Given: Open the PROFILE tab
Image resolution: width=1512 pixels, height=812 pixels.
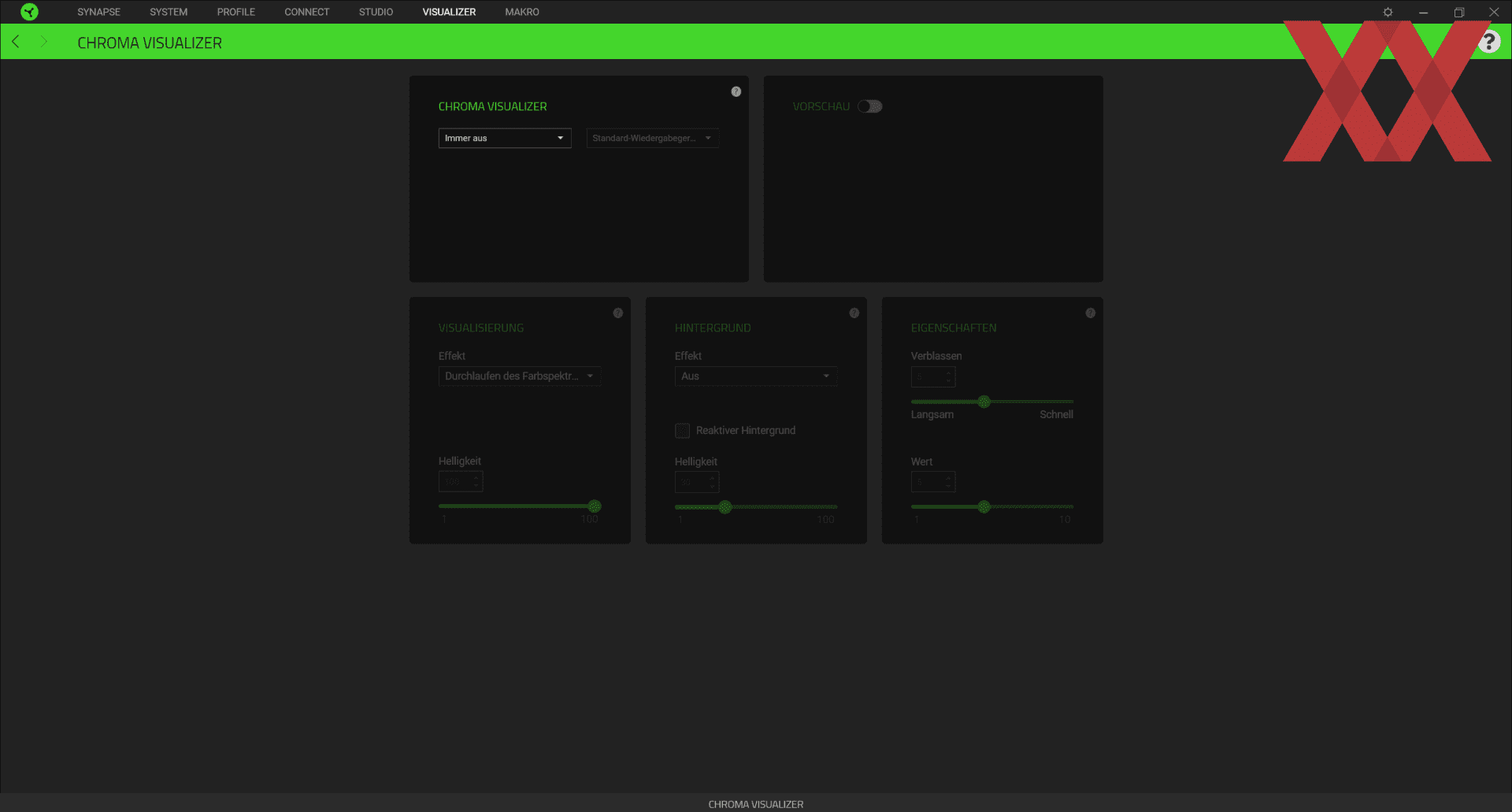Looking at the screenshot, I should (x=236, y=12).
